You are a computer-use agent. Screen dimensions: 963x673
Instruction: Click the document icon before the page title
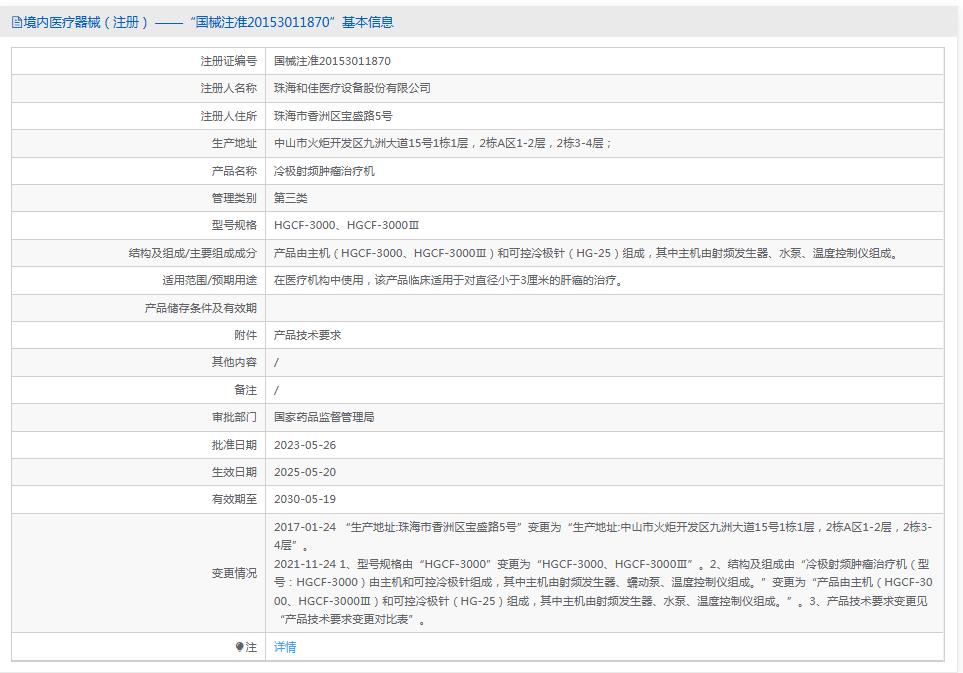click(x=17, y=21)
